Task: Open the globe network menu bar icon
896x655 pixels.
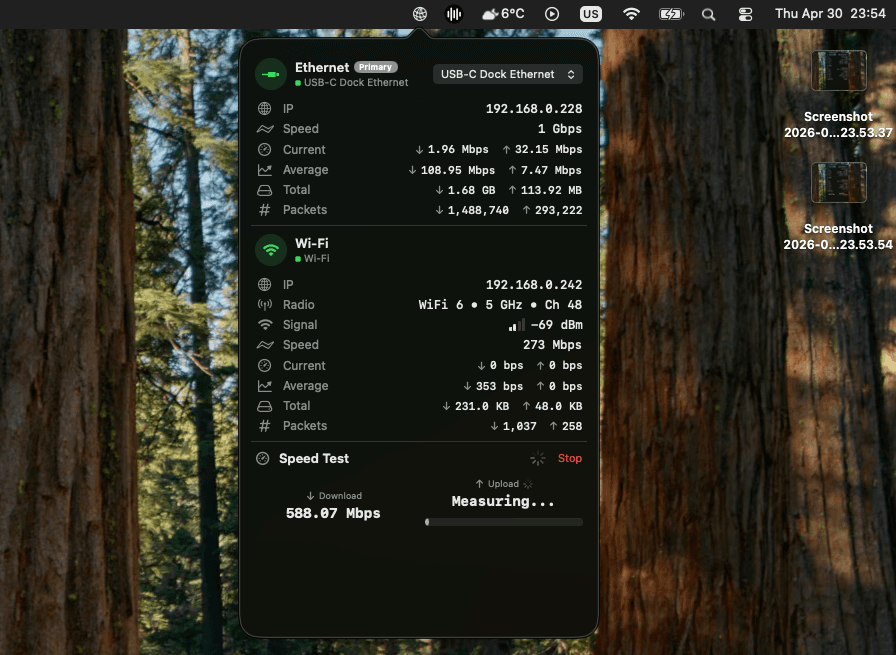Action: [x=420, y=14]
